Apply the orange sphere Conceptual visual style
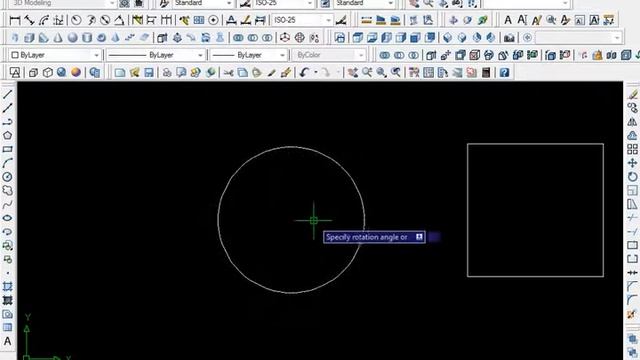 tap(76, 72)
